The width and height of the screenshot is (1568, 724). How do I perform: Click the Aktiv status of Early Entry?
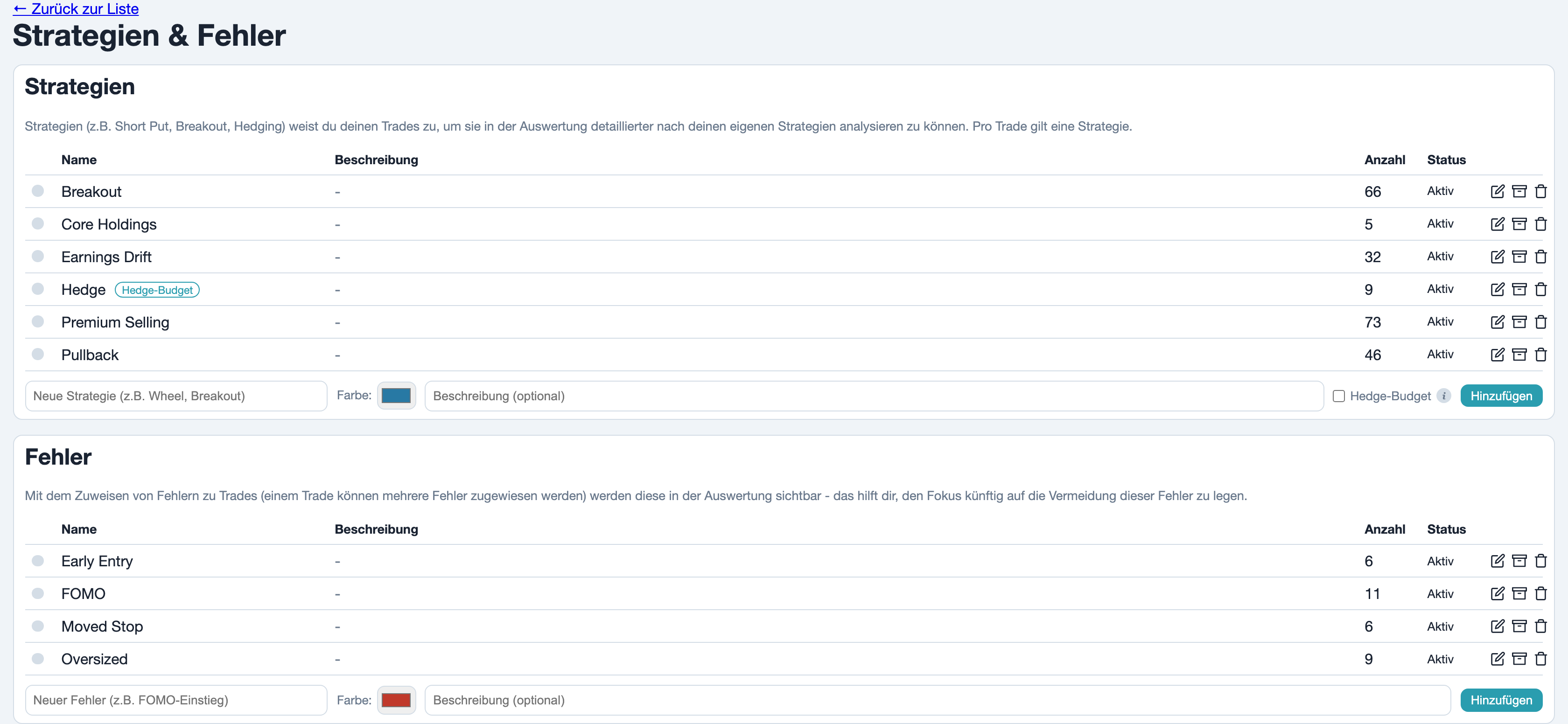(x=1440, y=561)
